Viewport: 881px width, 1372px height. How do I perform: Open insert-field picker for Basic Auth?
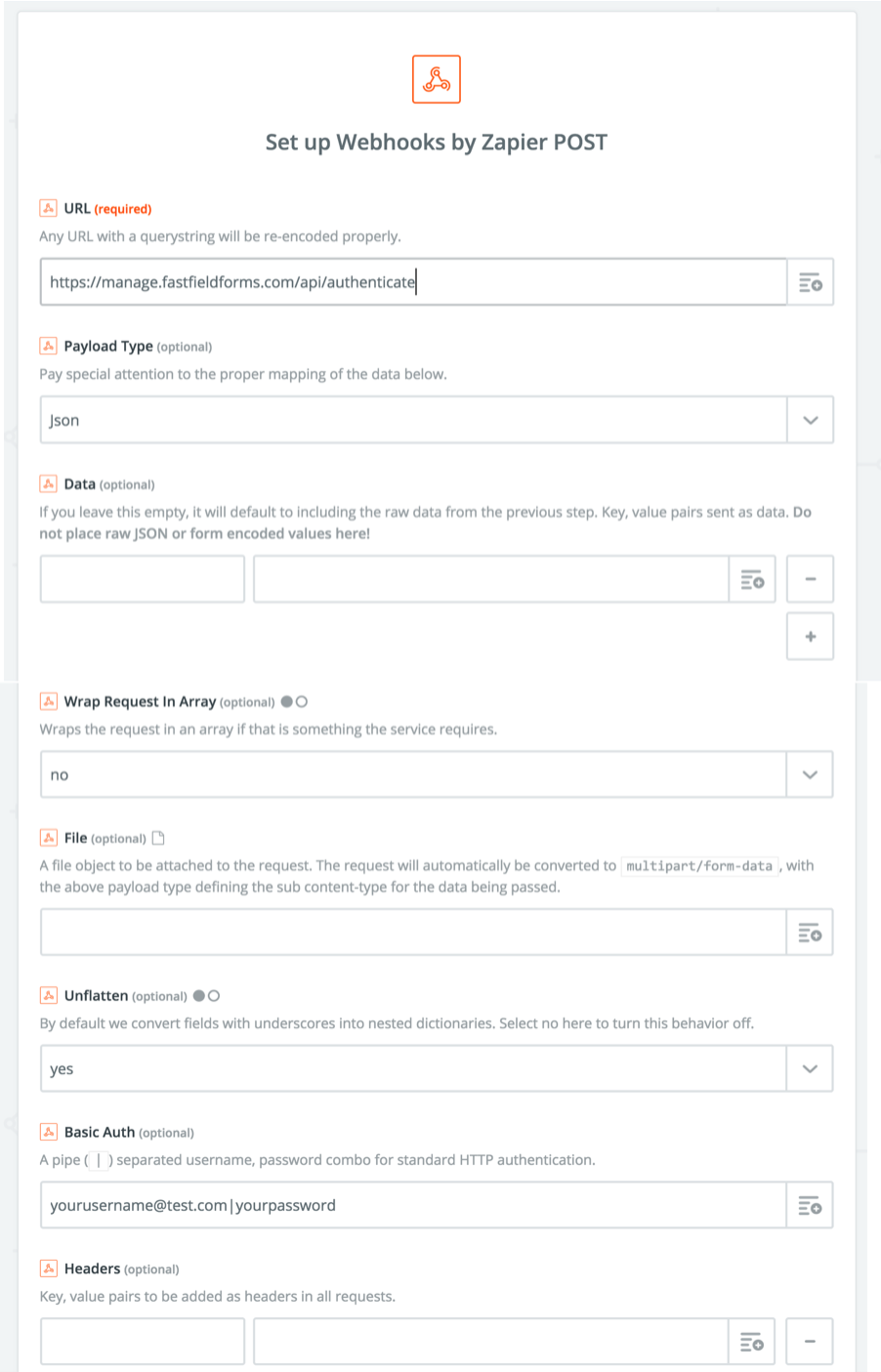(810, 1206)
